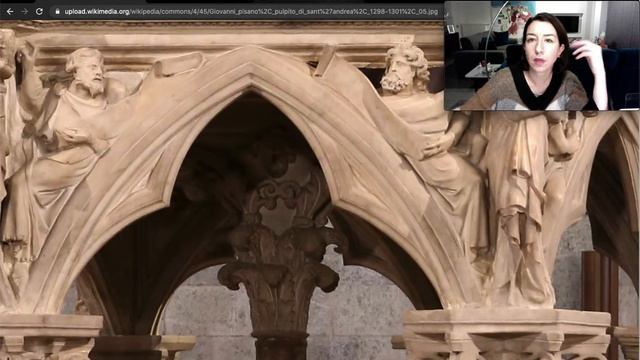Click the presenter webcam video overlay

point(542,56)
